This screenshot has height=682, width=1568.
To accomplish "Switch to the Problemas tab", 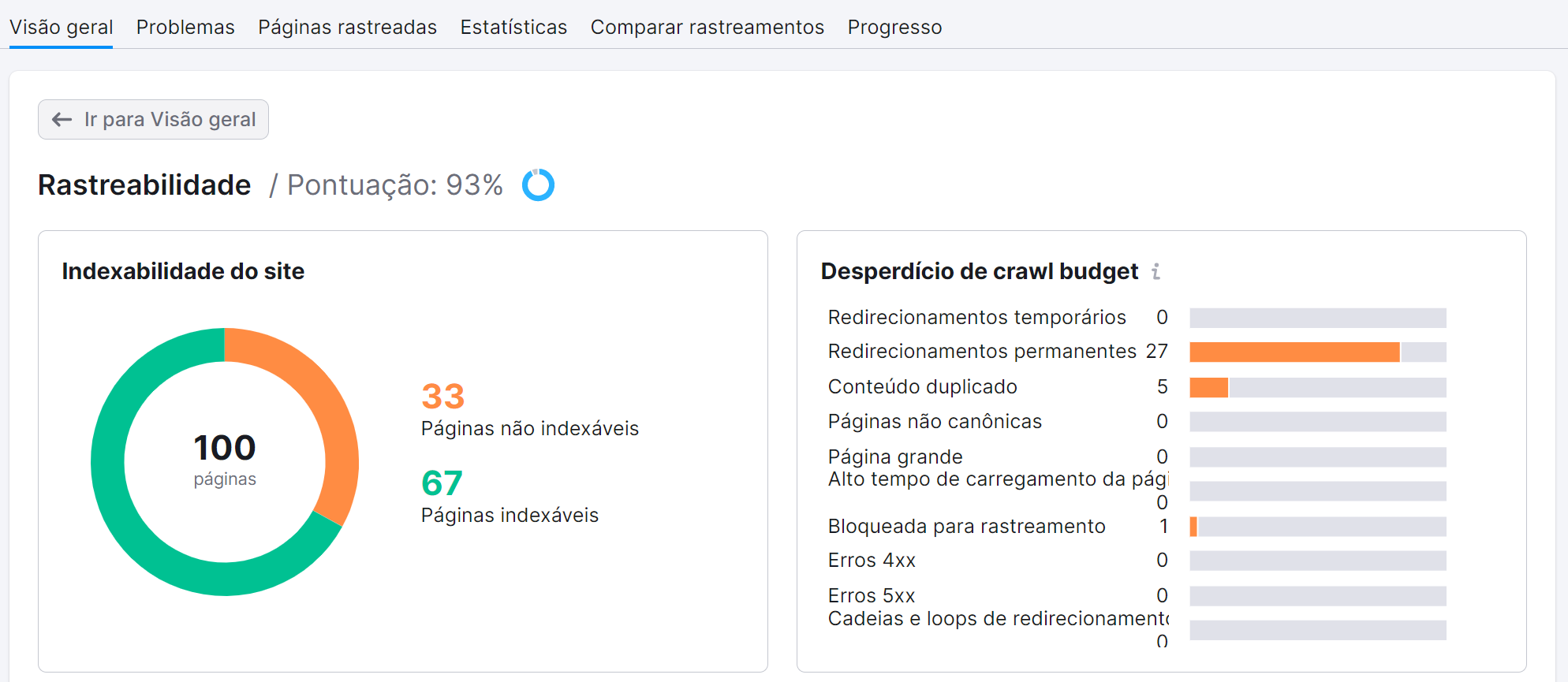I will pos(185,26).
